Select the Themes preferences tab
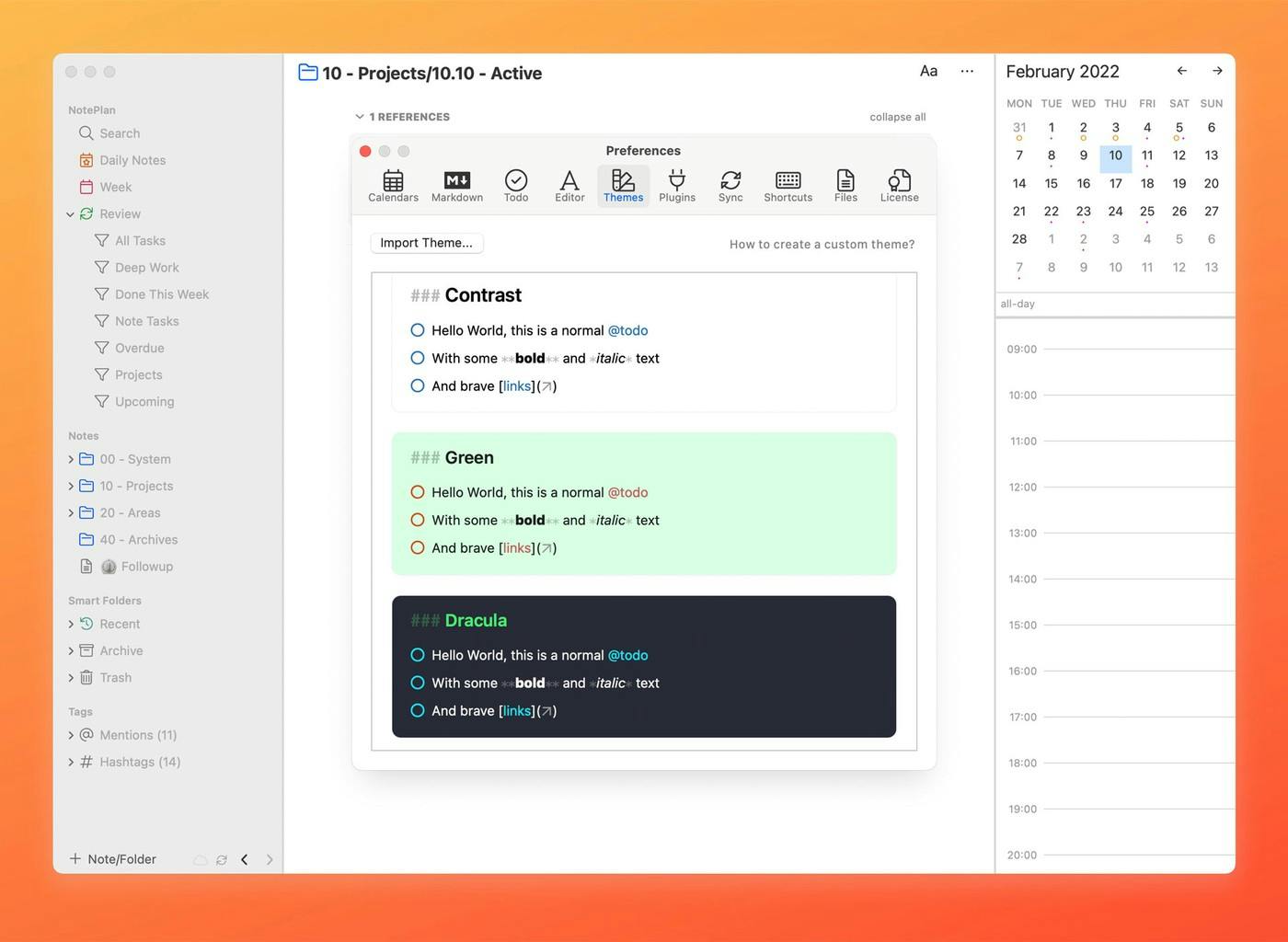The height and width of the screenshot is (942, 1288). pyautogui.click(x=624, y=186)
